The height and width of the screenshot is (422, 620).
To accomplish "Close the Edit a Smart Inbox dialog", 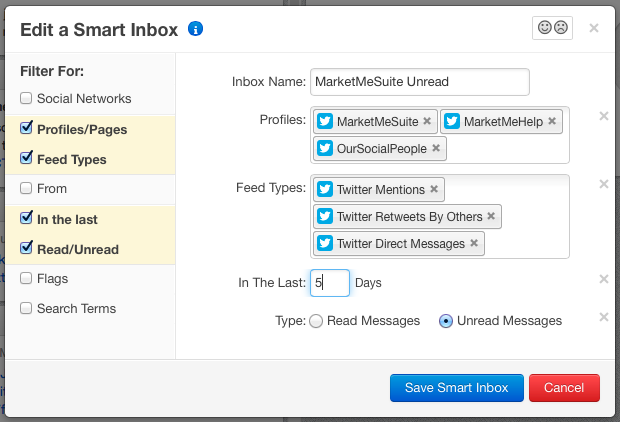I will click(594, 28).
